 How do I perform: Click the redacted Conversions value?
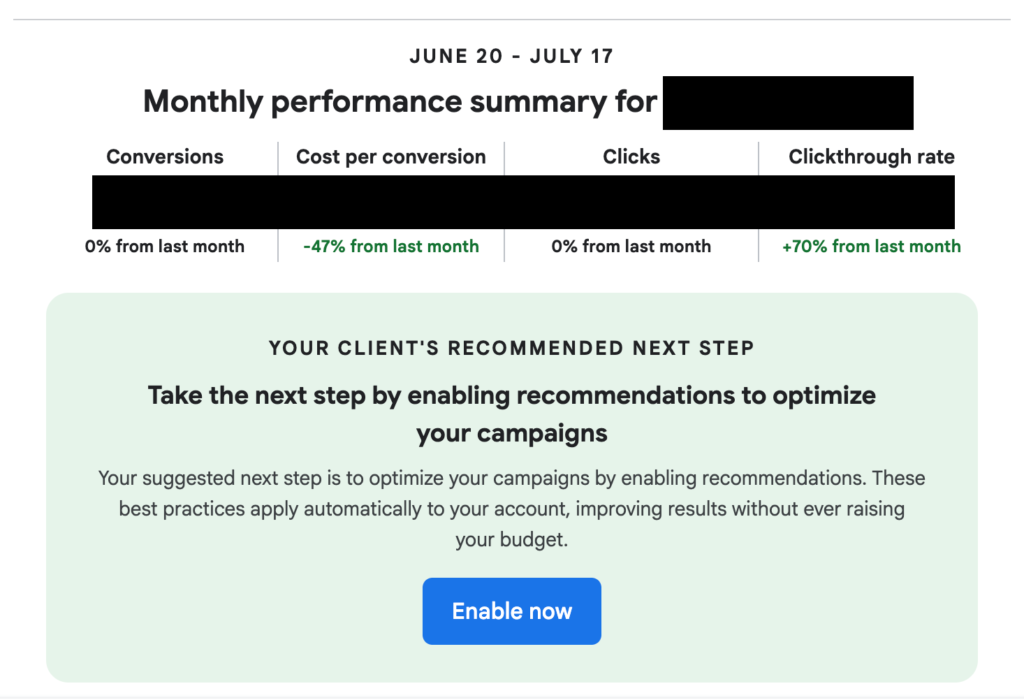(185, 202)
